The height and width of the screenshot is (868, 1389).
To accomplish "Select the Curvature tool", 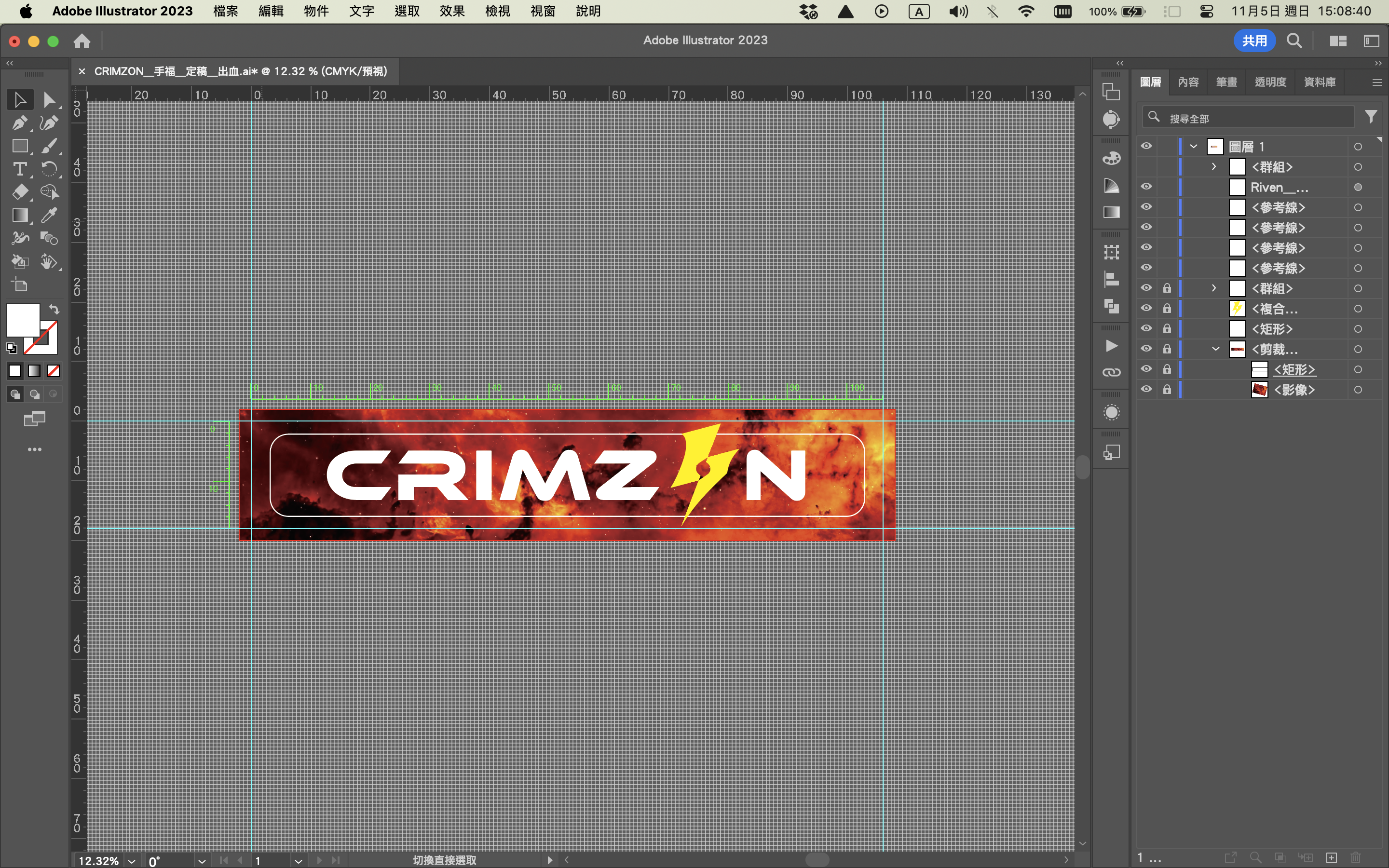I will pos(49,123).
